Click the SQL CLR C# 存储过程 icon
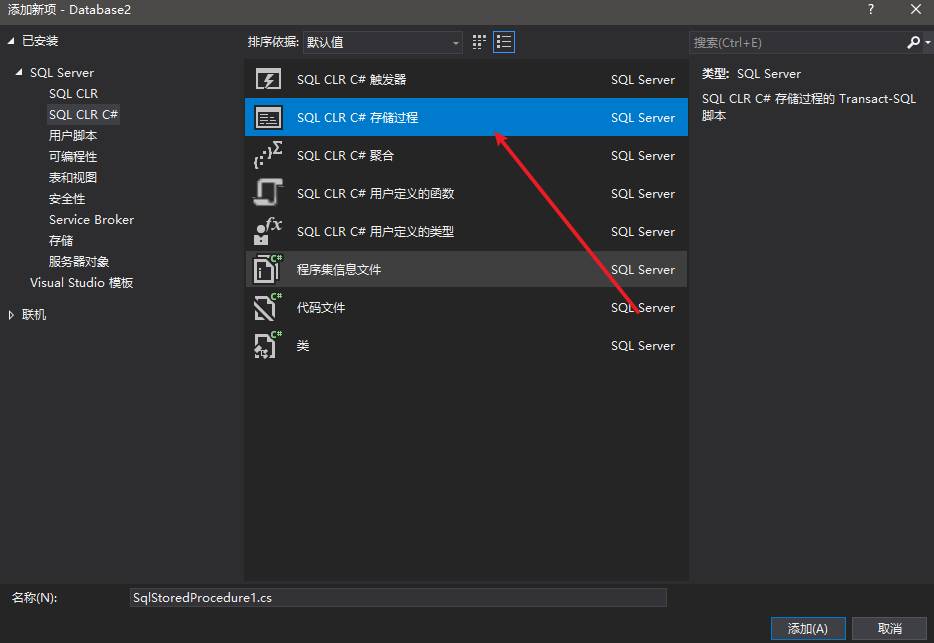 coord(268,118)
